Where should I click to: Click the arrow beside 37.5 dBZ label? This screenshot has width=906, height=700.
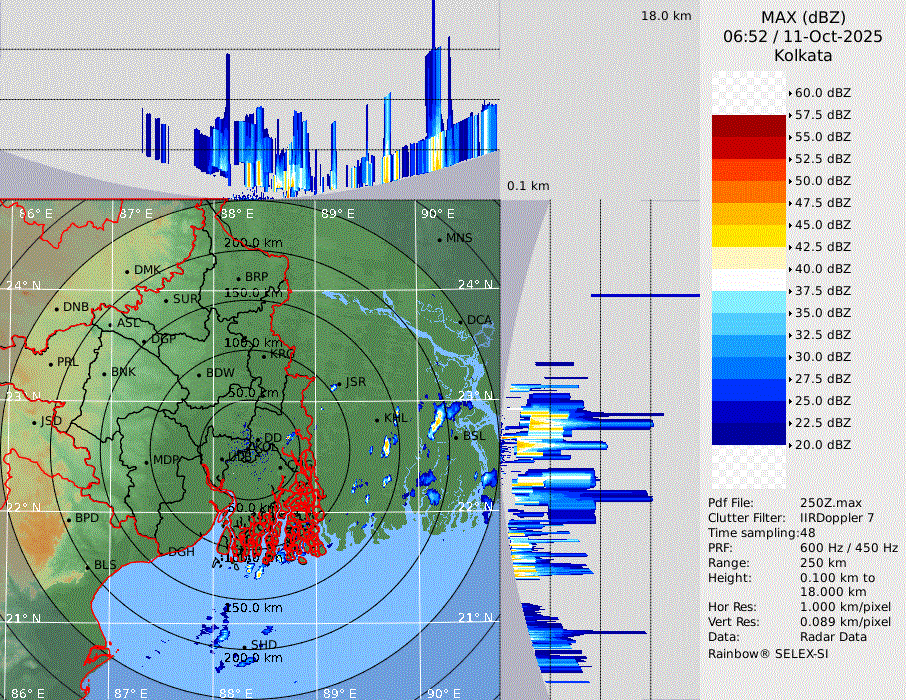tap(790, 291)
